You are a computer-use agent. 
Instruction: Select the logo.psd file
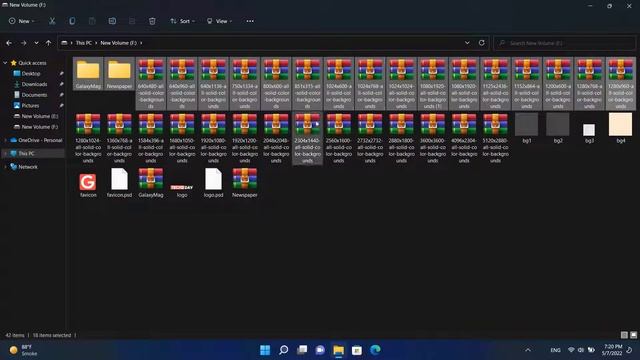[x=213, y=183]
